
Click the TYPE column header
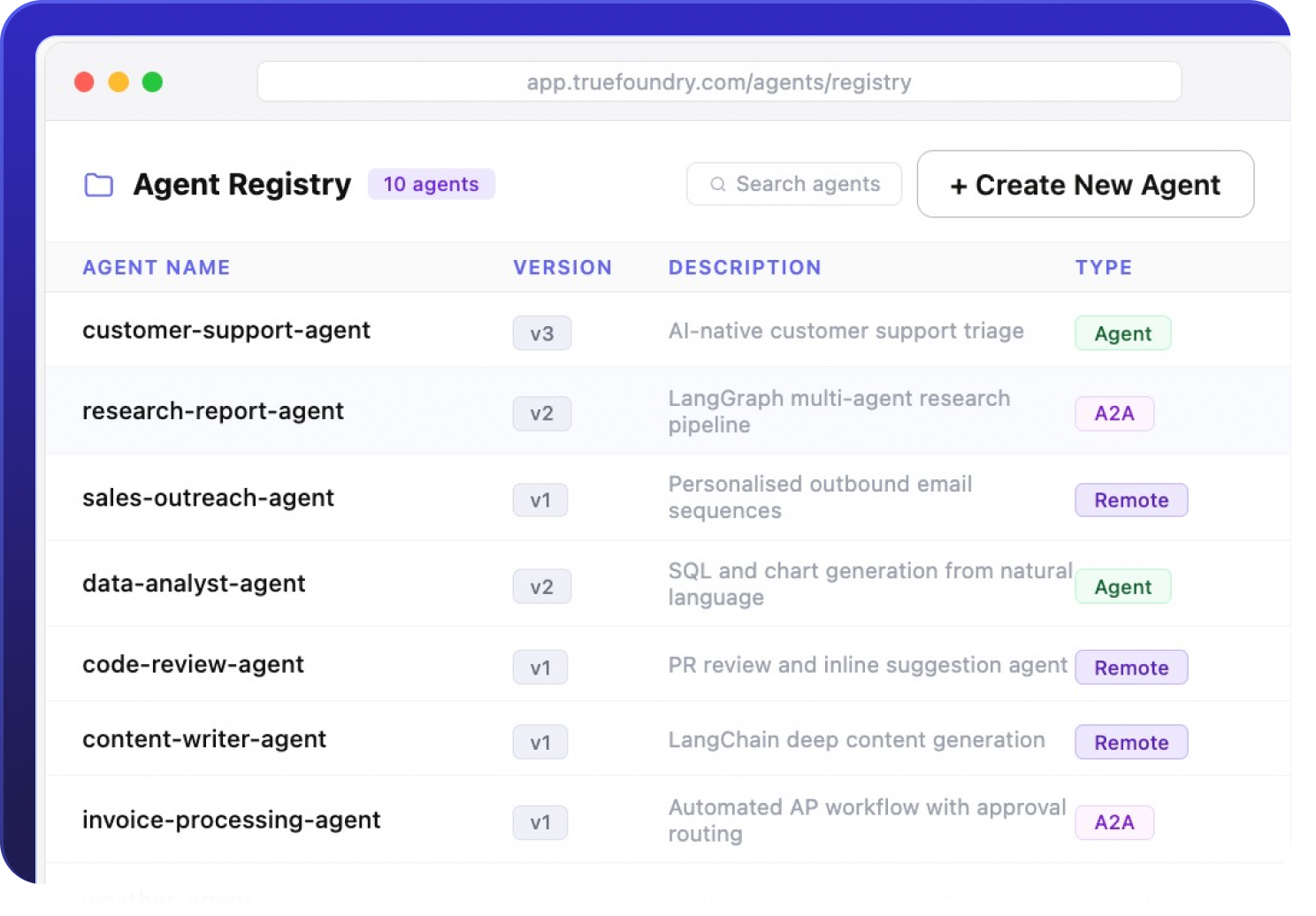(x=1104, y=267)
